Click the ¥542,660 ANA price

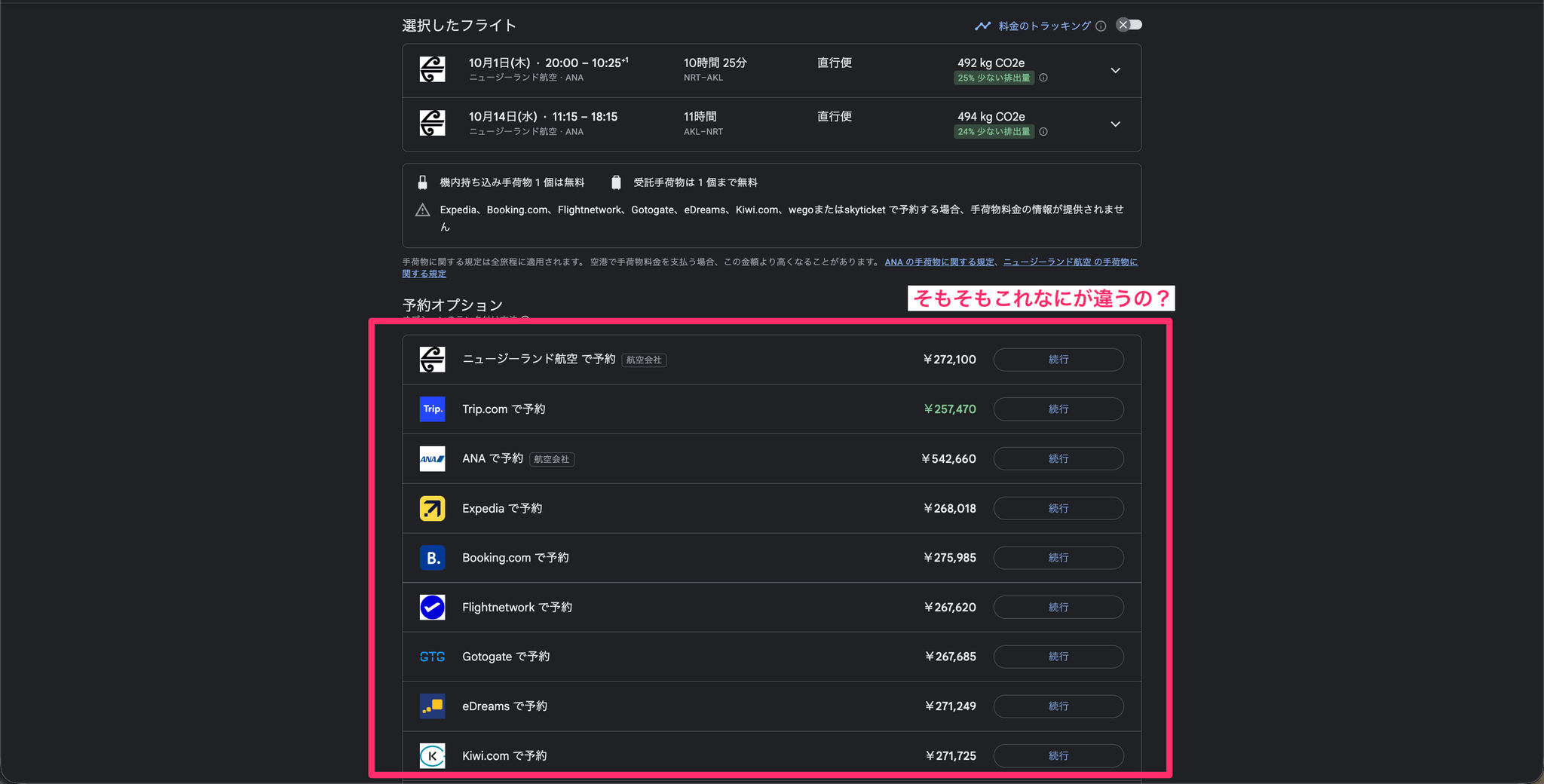coord(948,458)
